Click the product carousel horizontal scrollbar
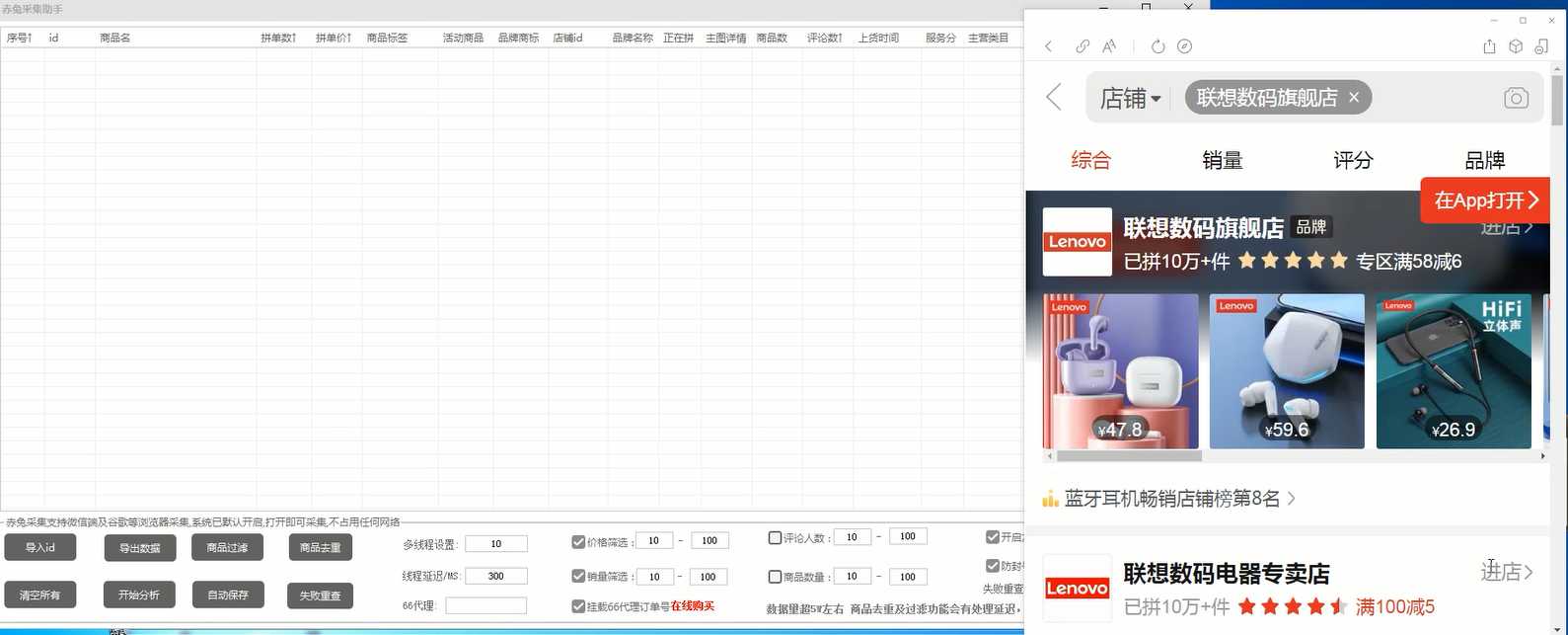 pos(1129,456)
